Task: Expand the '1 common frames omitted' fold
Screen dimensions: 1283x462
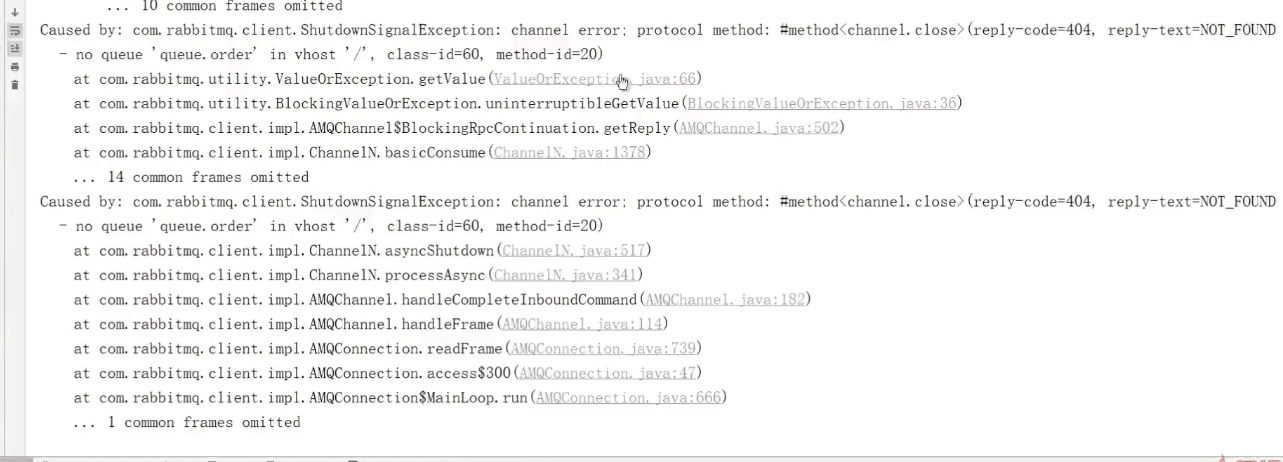Action: pyautogui.click(x=187, y=422)
